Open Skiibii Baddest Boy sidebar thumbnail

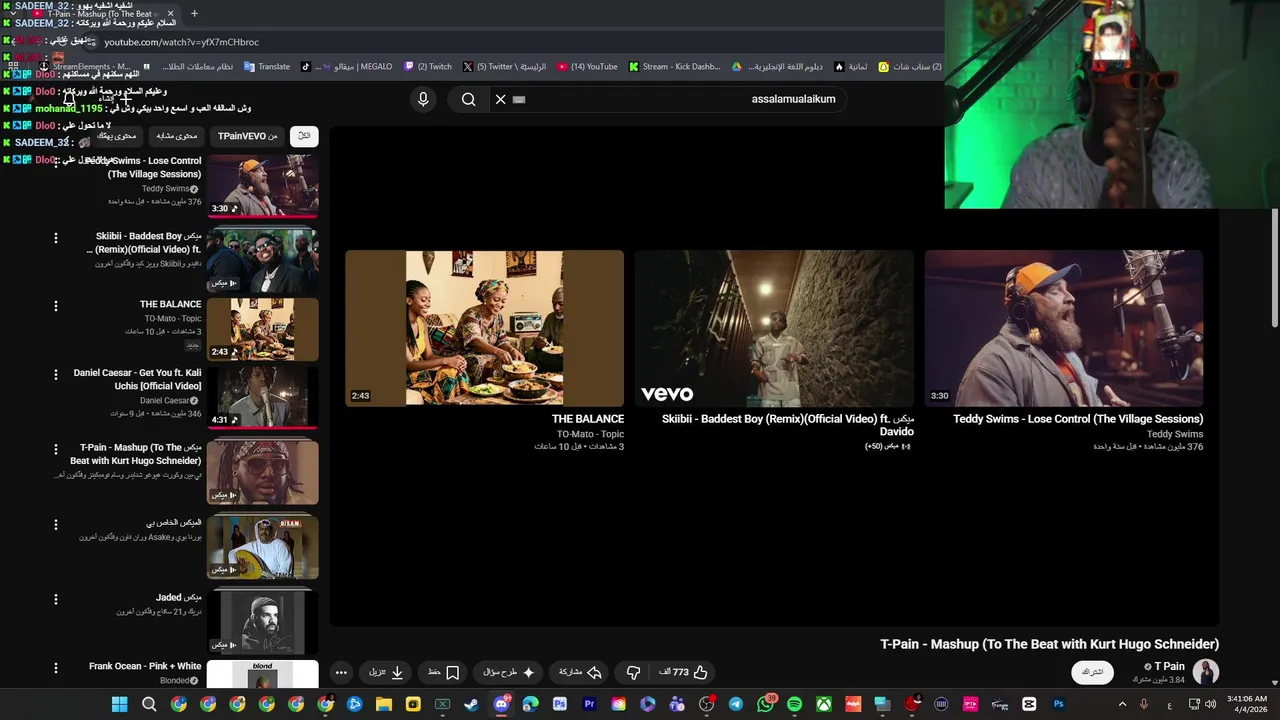(x=263, y=260)
